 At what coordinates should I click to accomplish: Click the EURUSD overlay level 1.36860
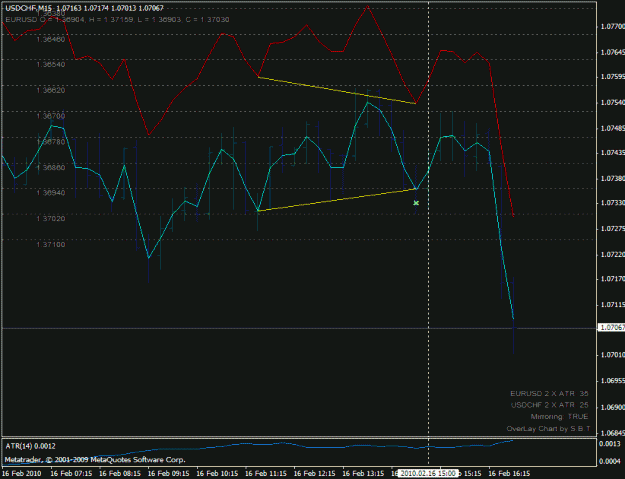[x=51, y=167]
